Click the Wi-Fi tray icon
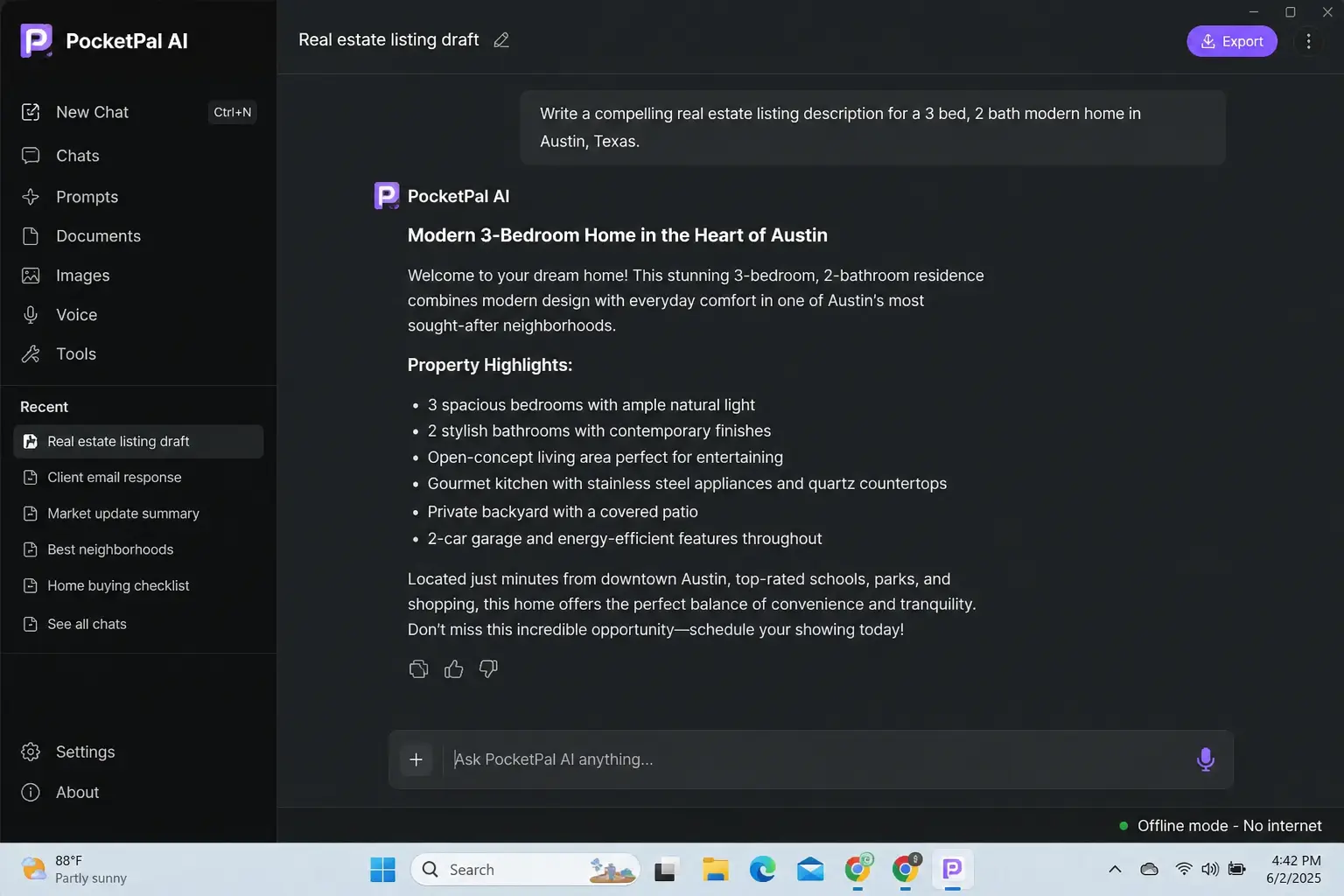Viewport: 1344px width, 896px height. (x=1184, y=870)
